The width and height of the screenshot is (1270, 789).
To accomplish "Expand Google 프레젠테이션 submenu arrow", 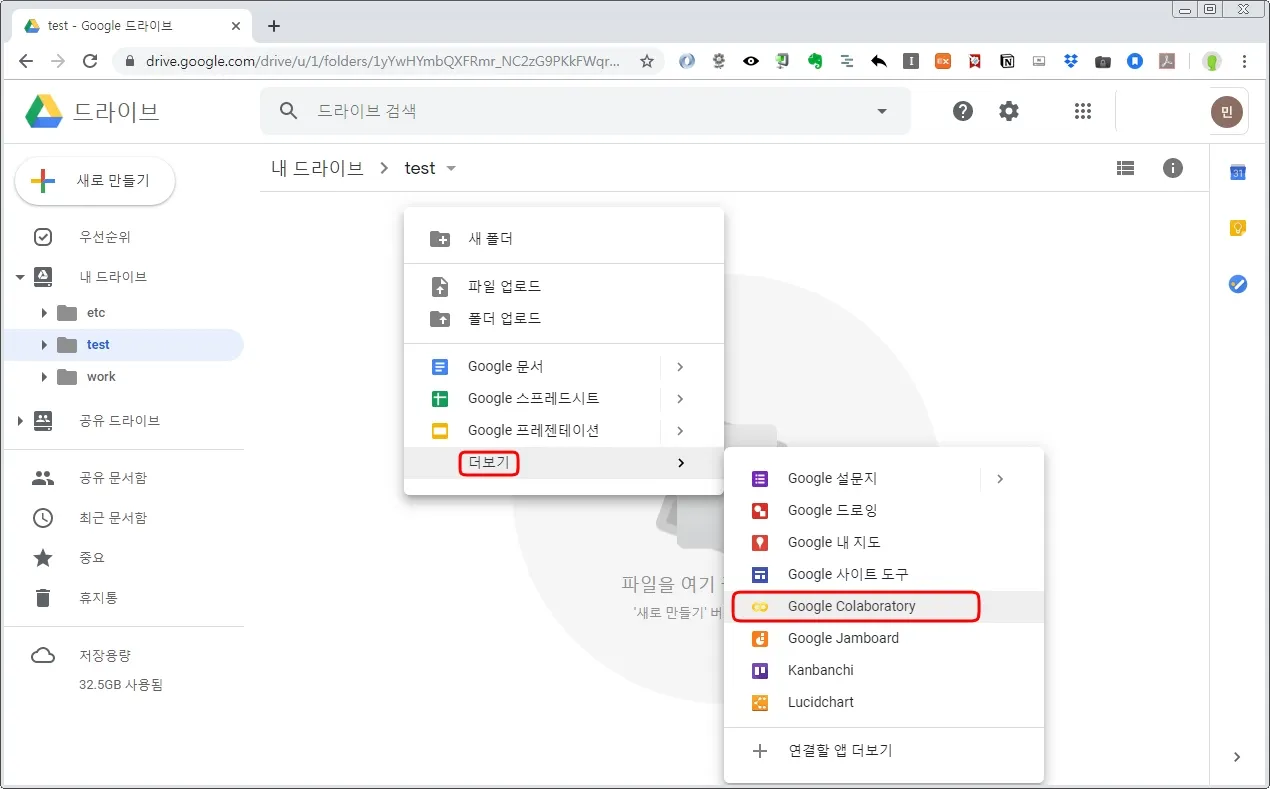I will click(x=680, y=431).
